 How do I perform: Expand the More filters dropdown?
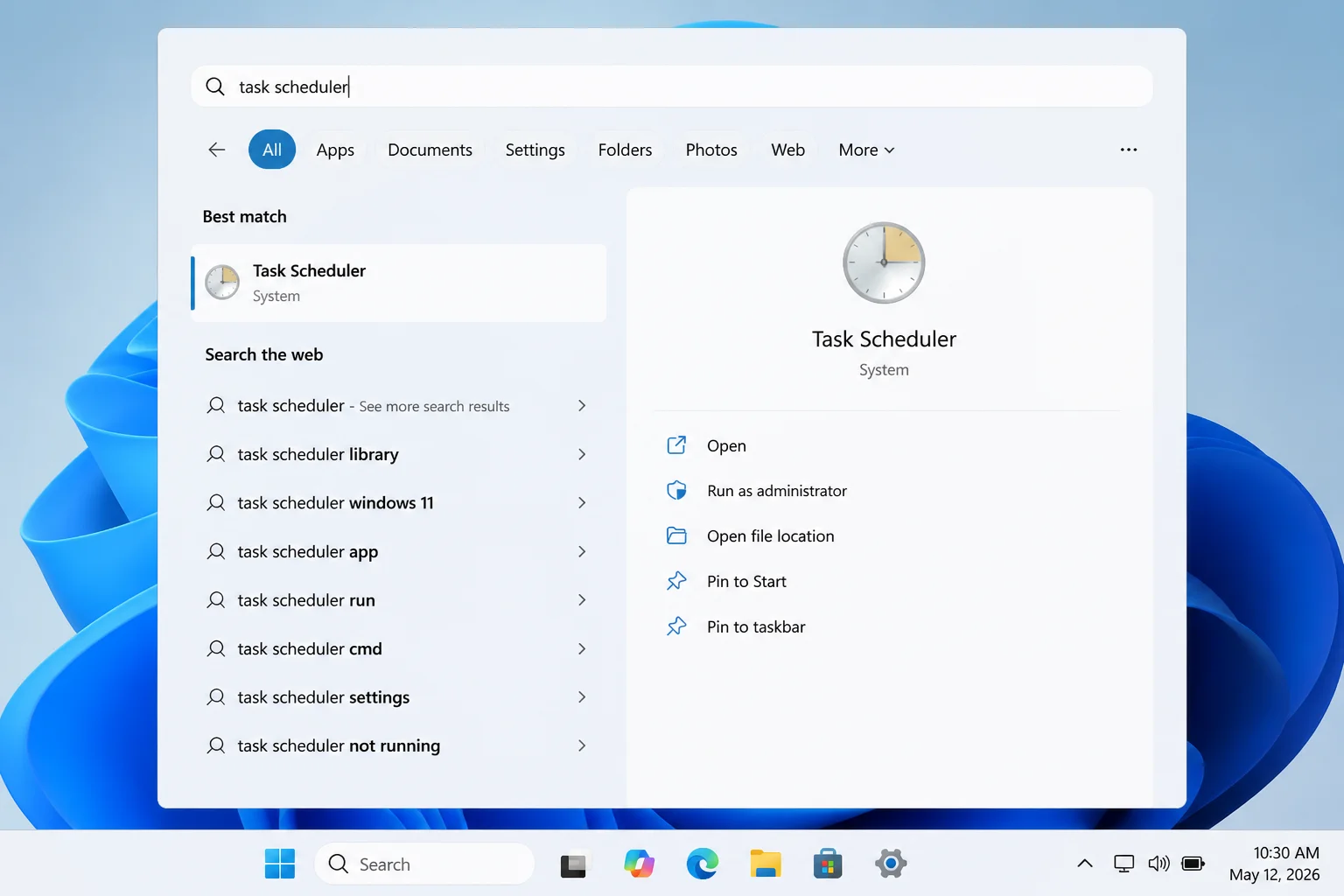[x=866, y=150]
